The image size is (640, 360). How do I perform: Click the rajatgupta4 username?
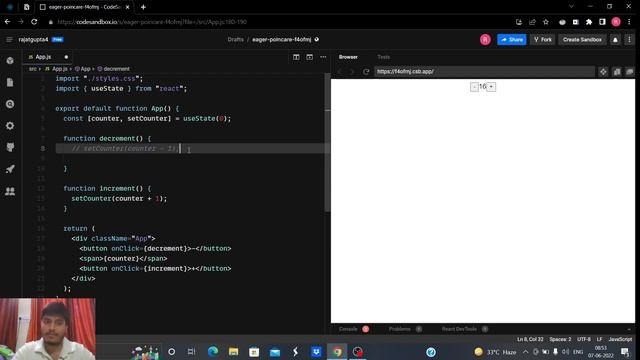point(33,40)
